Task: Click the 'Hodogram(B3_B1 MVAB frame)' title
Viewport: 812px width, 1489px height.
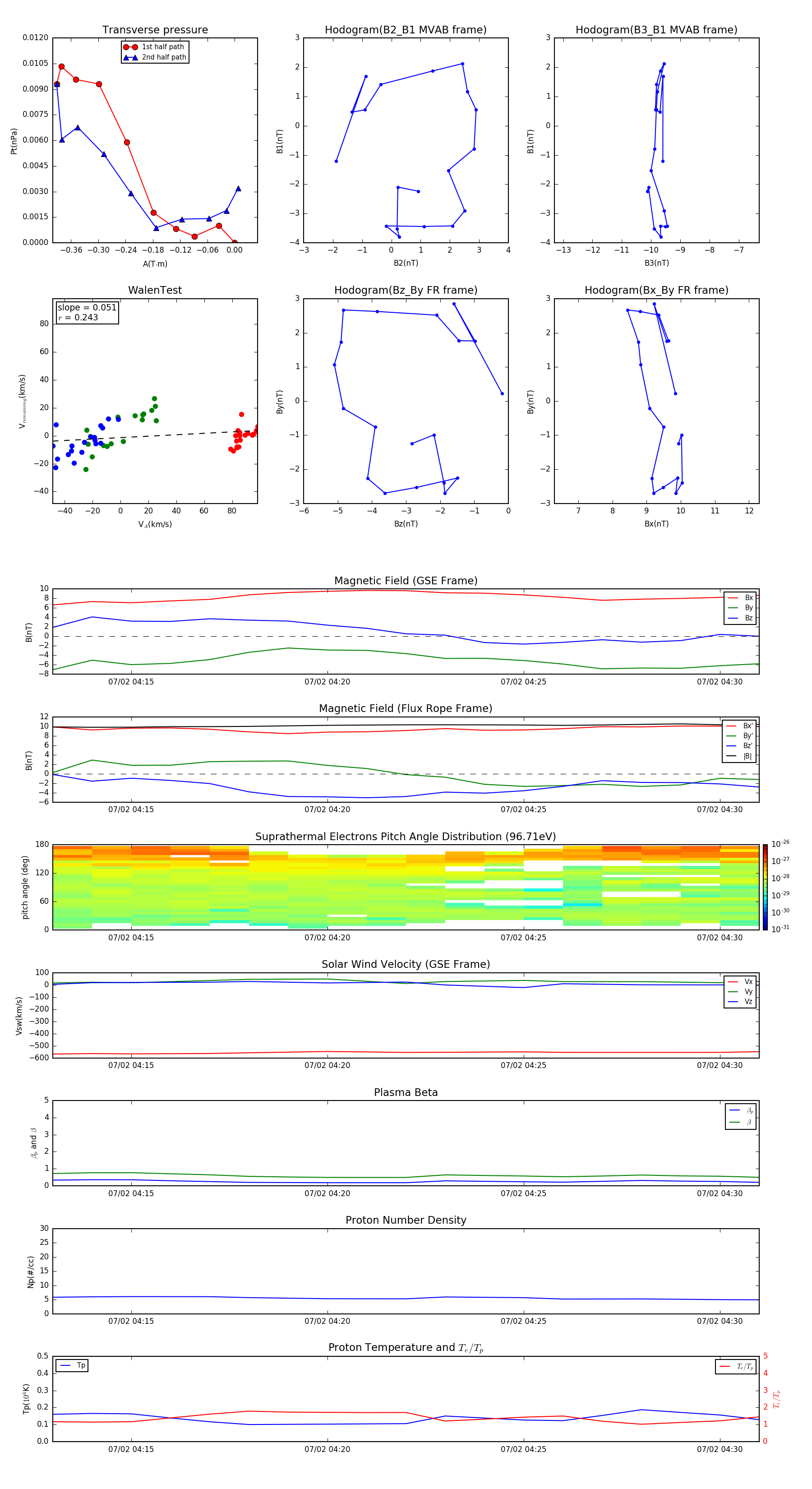Action: [656, 30]
